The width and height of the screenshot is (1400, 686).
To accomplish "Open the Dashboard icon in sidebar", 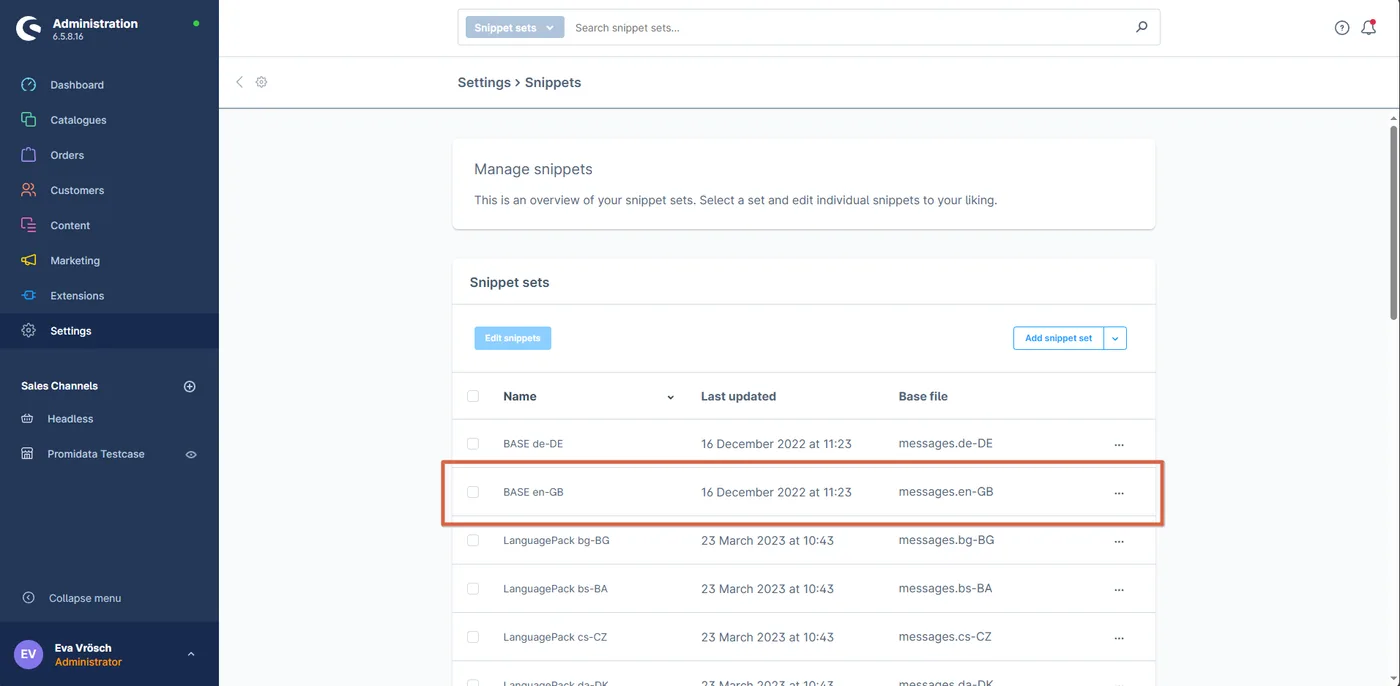I will 29,85.
